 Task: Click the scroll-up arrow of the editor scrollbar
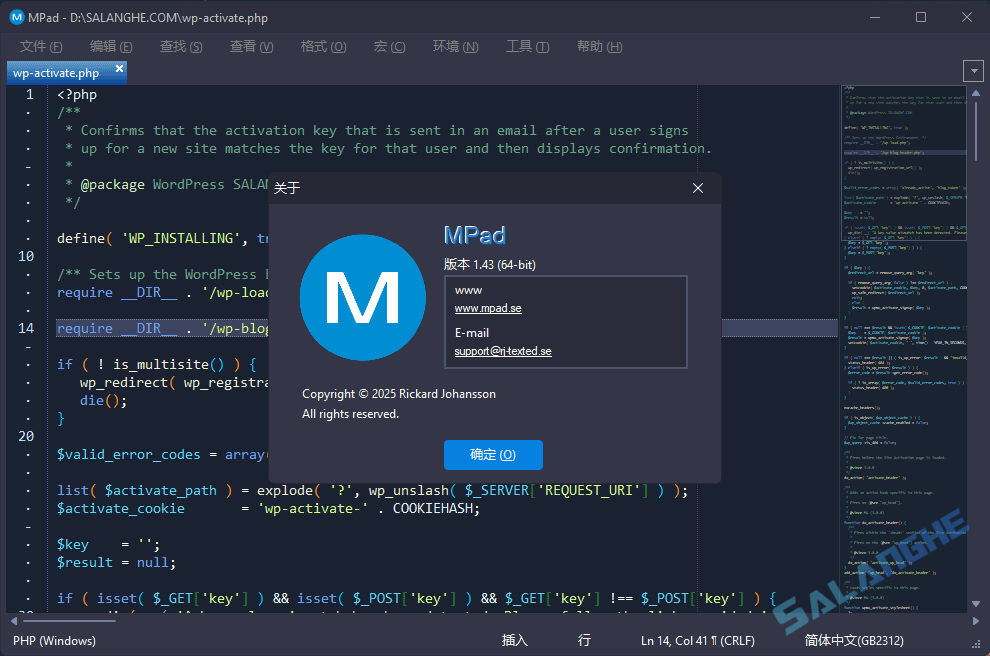(x=975, y=93)
